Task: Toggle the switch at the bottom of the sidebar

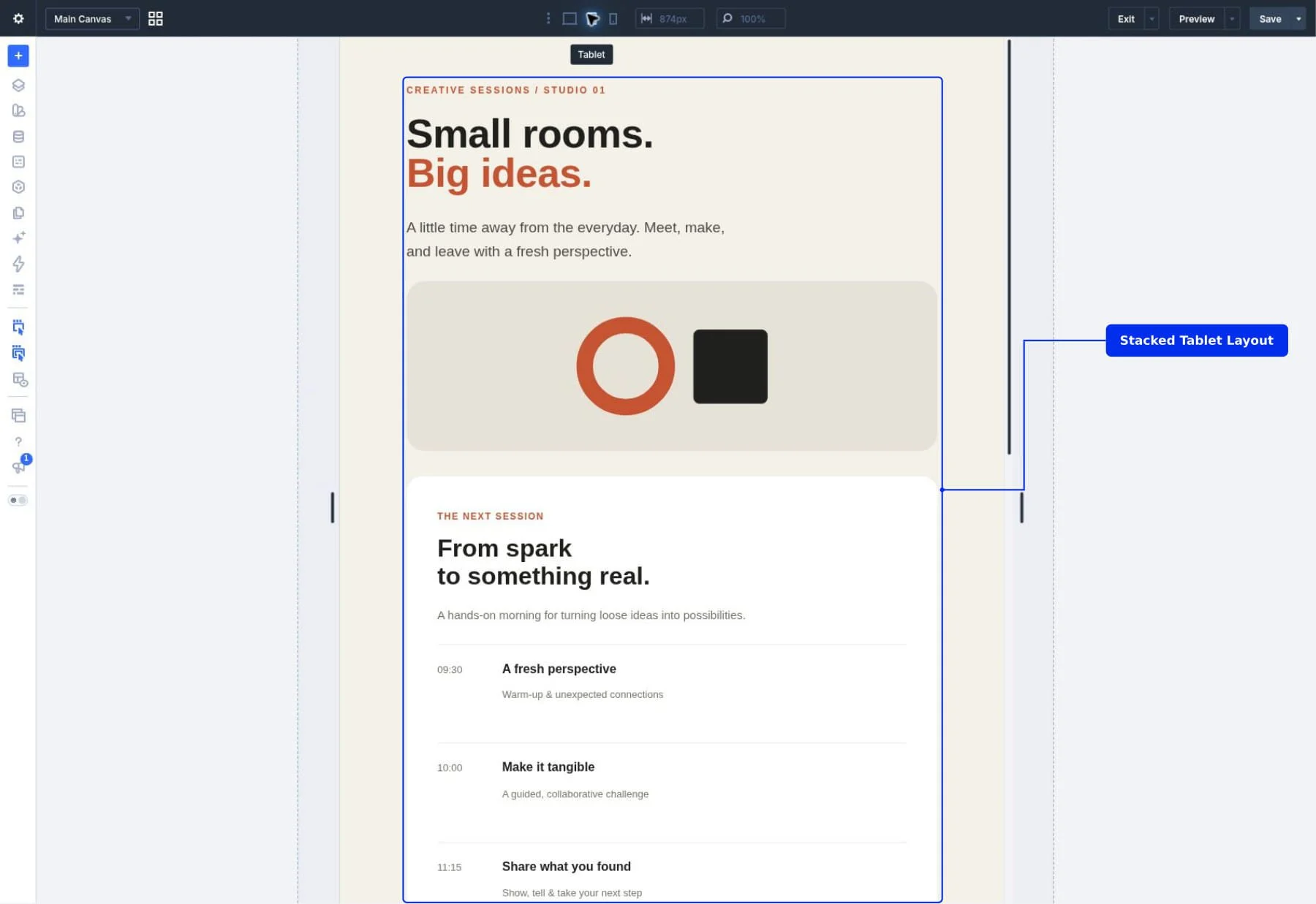Action: [18, 501]
